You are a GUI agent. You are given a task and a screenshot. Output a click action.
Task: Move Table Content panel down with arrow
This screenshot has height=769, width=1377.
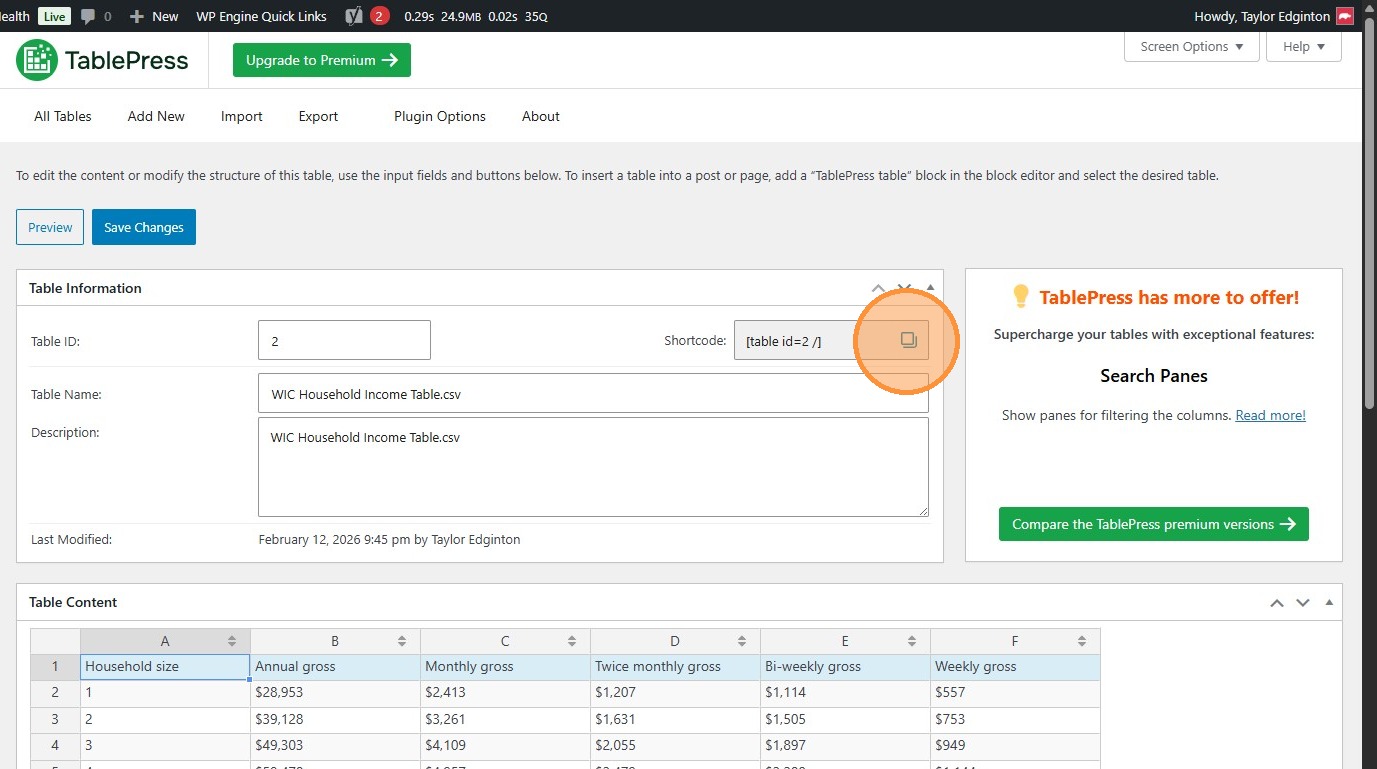pos(1302,602)
